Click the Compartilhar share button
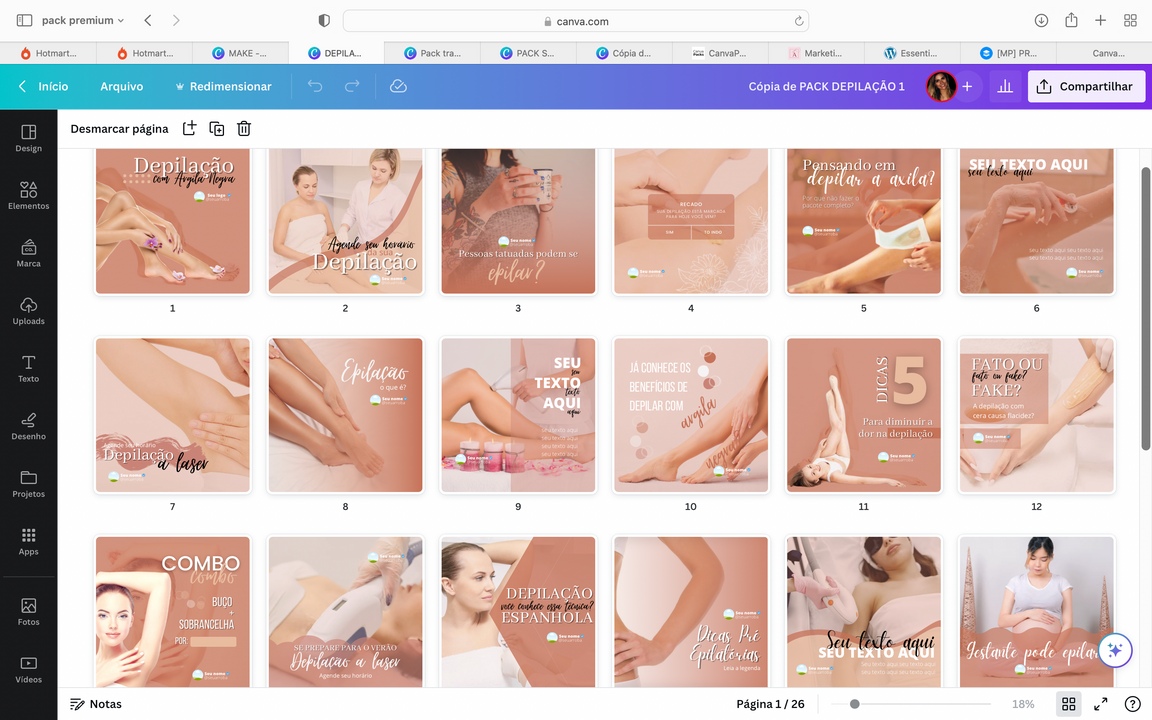This screenshot has width=1152, height=720. click(x=1086, y=87)
